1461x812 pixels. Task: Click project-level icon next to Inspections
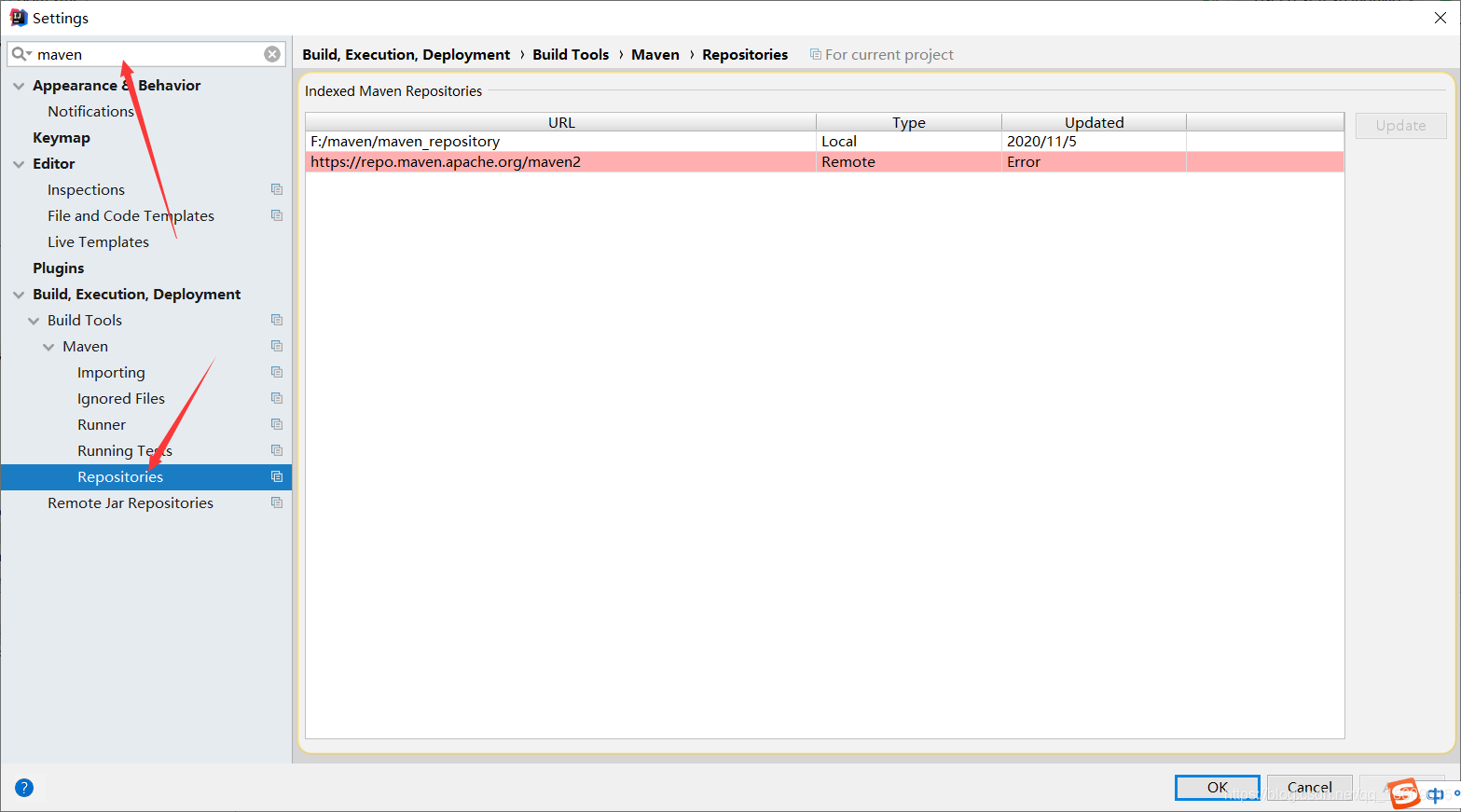pyautogui.click(x=277, y=189)
